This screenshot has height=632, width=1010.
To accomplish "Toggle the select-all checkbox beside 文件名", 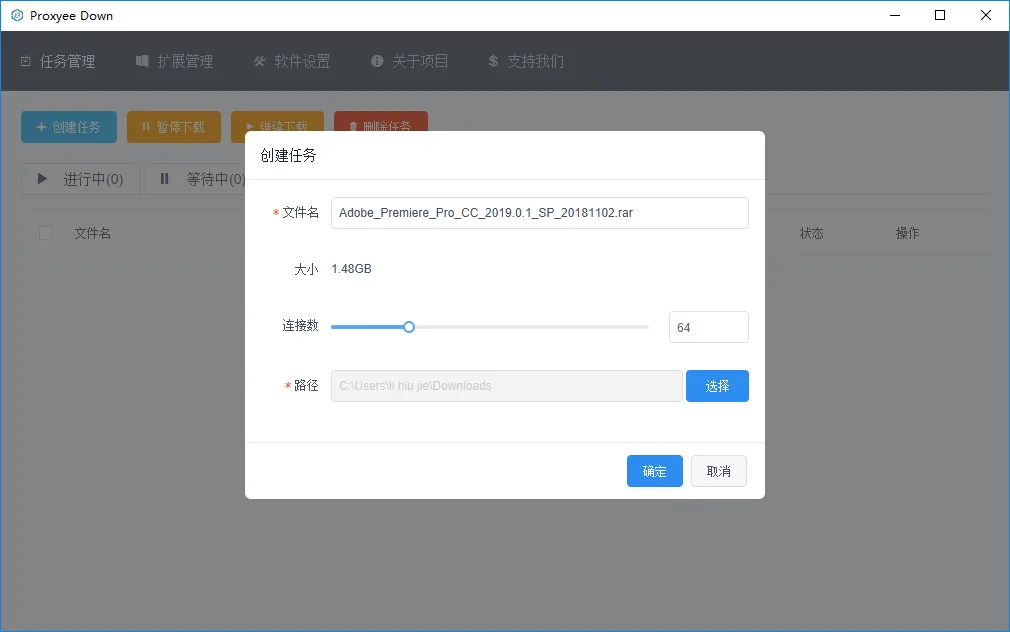I will pos(46,233).
